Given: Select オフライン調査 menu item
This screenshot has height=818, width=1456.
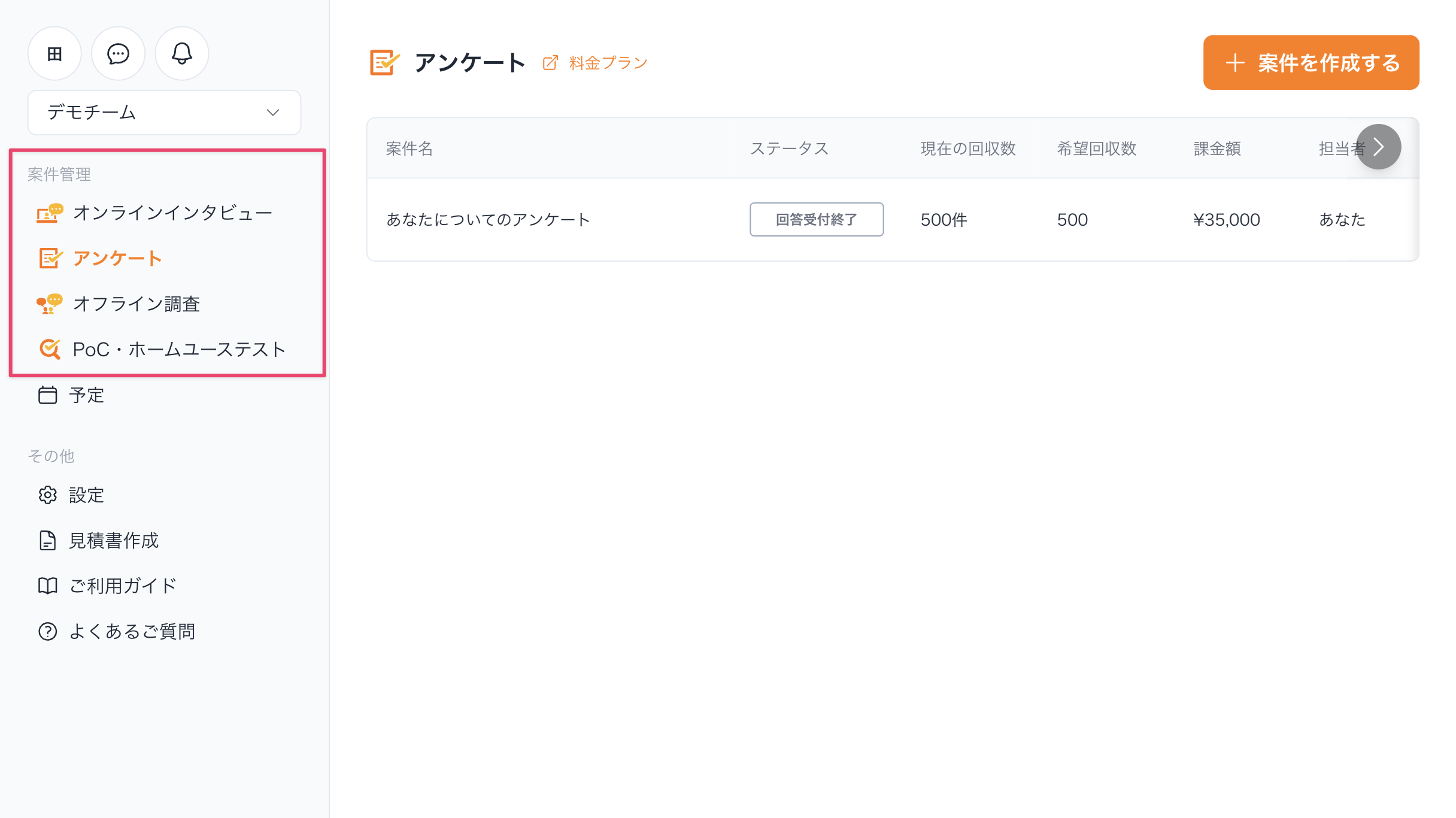Looking at the screenshot, I should tap(136, 304).
